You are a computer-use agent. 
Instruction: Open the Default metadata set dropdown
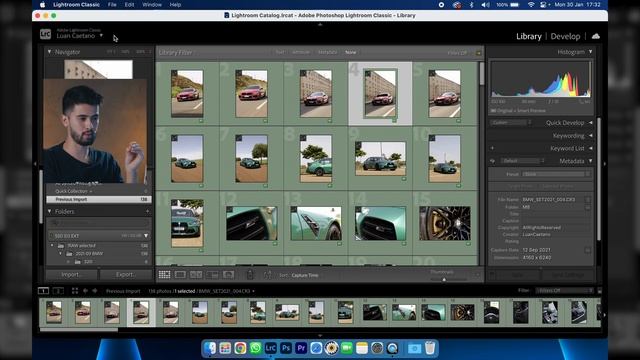(x=522, y=161)
